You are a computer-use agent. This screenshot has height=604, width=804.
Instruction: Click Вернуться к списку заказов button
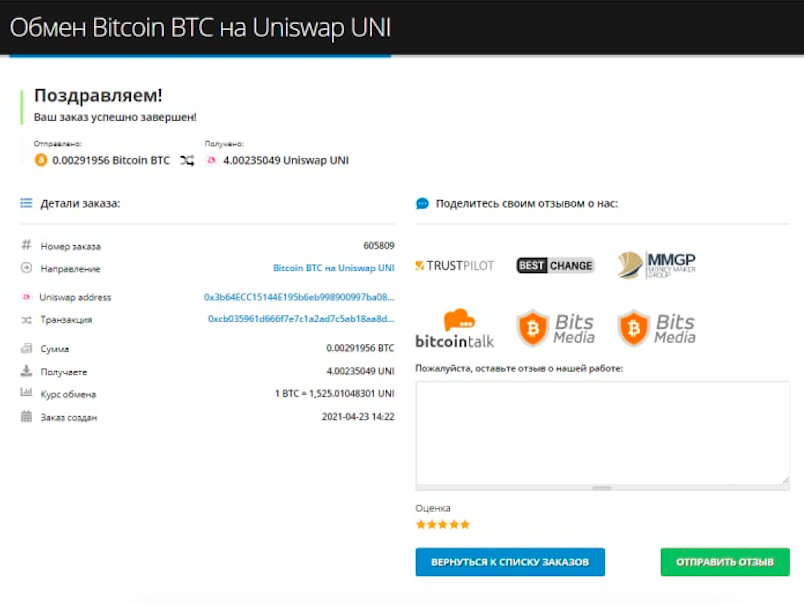point(510,562)
